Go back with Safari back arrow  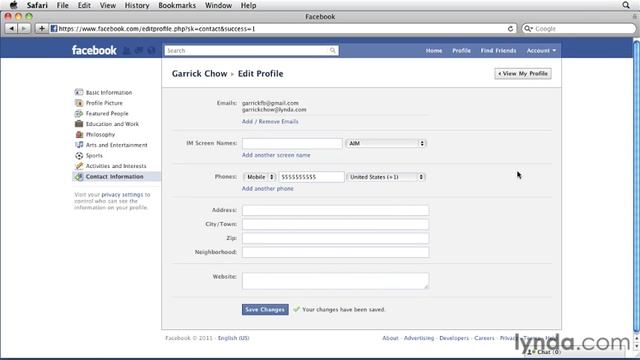point(11,29)
